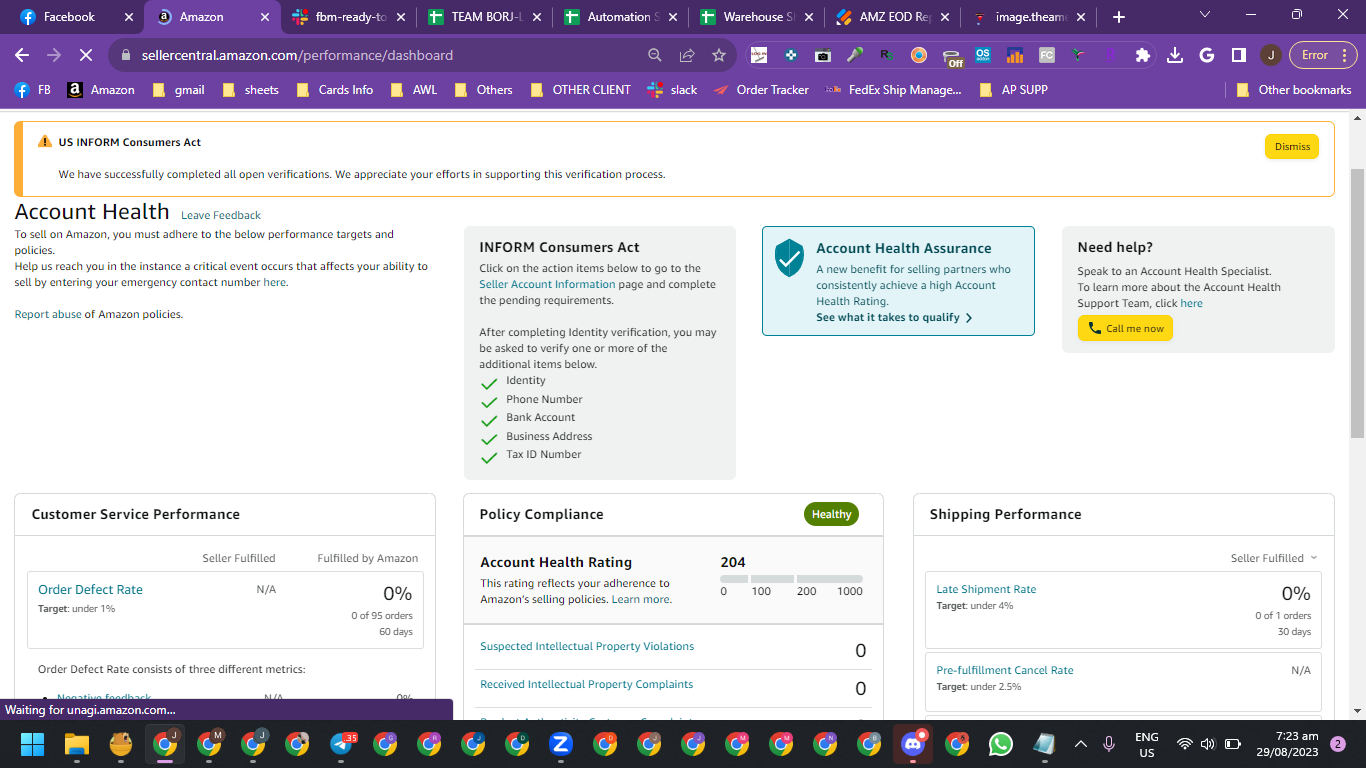This screenshot has width=1366, height=768.
Task: Open the Cards Info bookmark folder
Action: [x=334, y=89]
